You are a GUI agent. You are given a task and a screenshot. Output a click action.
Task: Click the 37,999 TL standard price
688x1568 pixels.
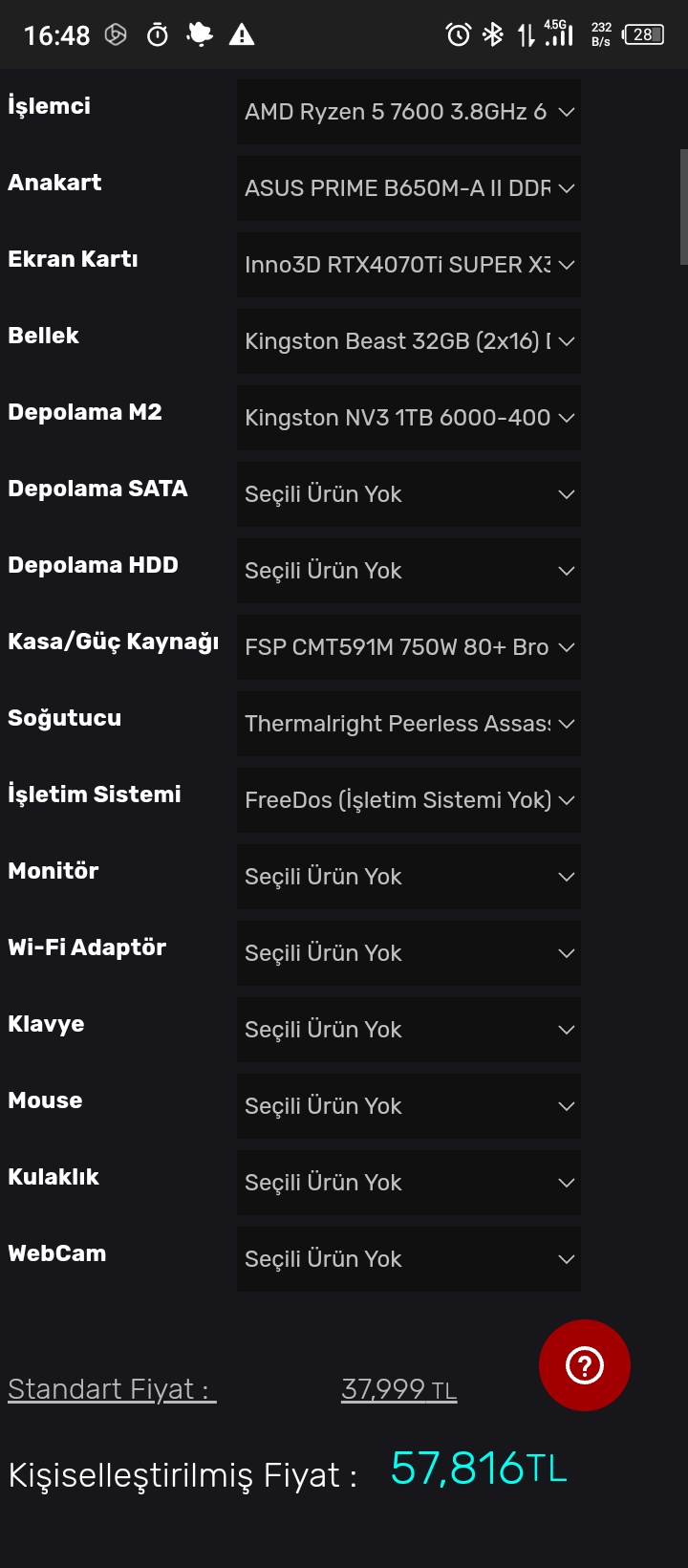tap(398, 1389)
